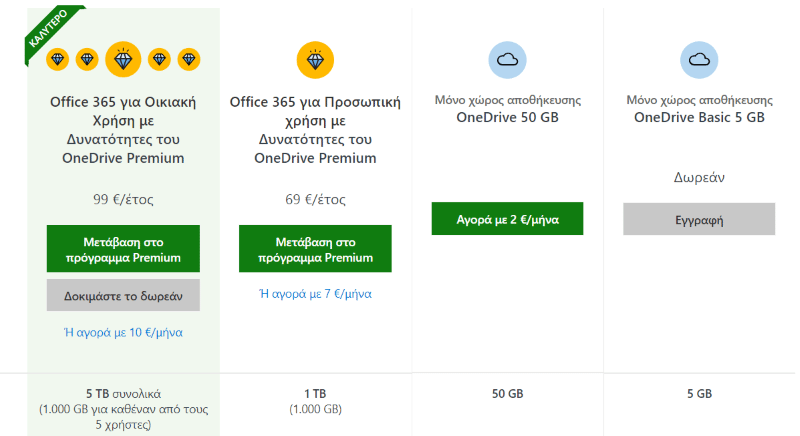800x436 pixels.
Task: Click the Δοκιμάστε το δωρεάν button
Action: point(123,295)
